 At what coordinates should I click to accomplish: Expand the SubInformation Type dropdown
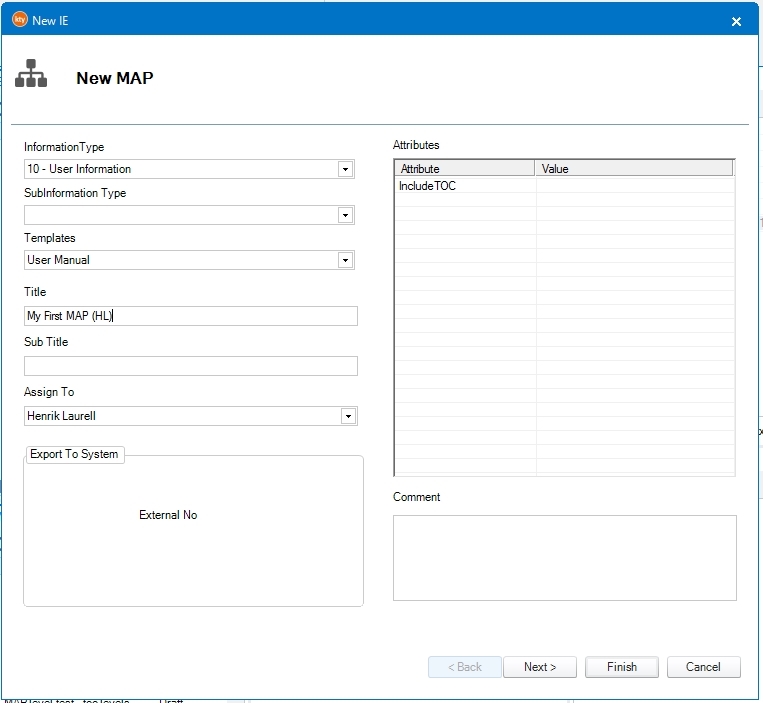click(345, 215)
